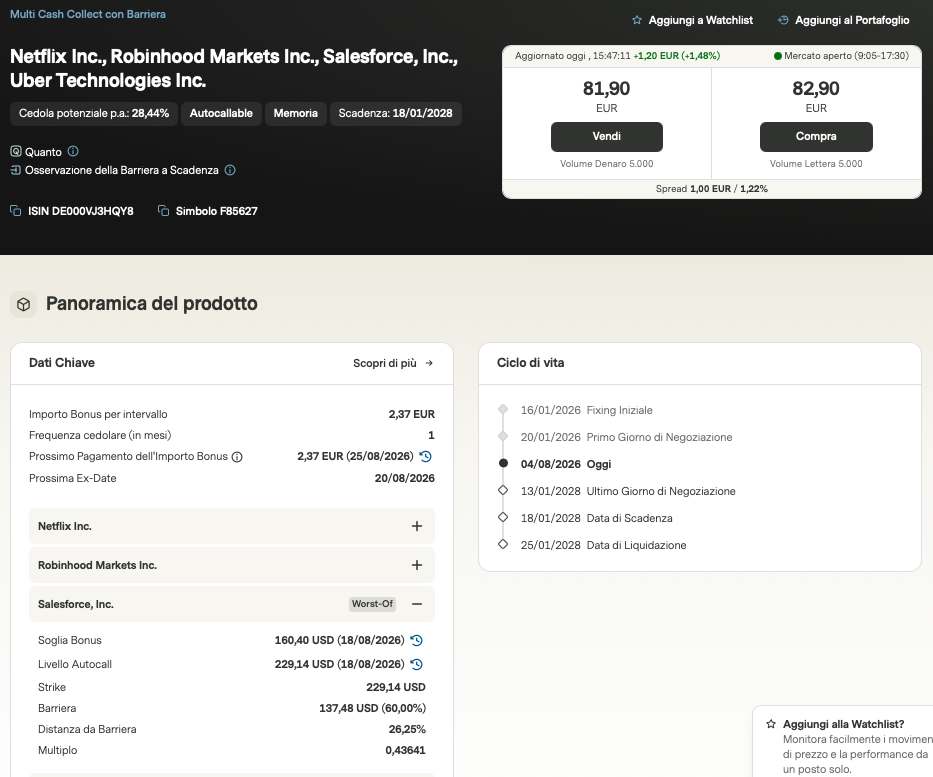Click the Memoria tag
The image size is (933, 777).
point(296,113)
